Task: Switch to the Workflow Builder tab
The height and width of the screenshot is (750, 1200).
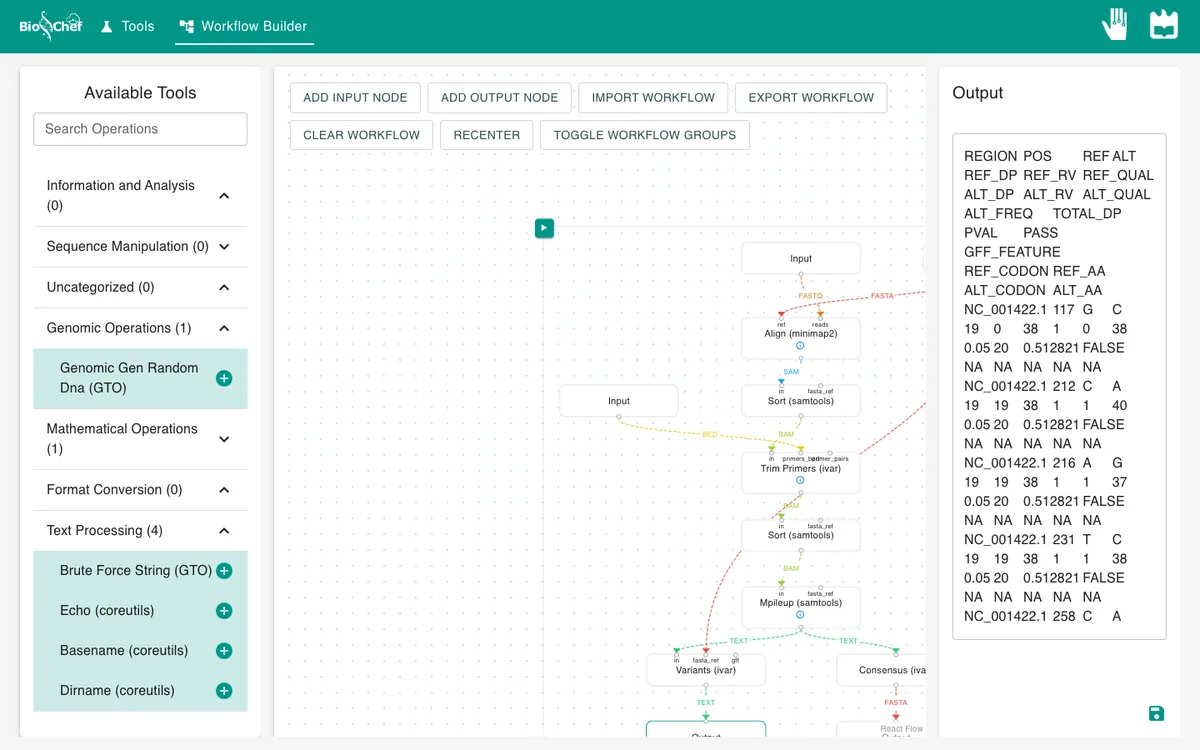Action: click(244, 26)
